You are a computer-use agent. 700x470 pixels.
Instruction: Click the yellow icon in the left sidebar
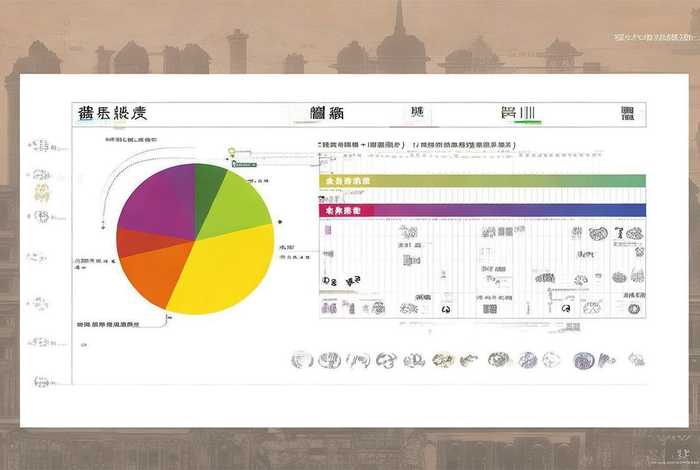tap(42, 193)
